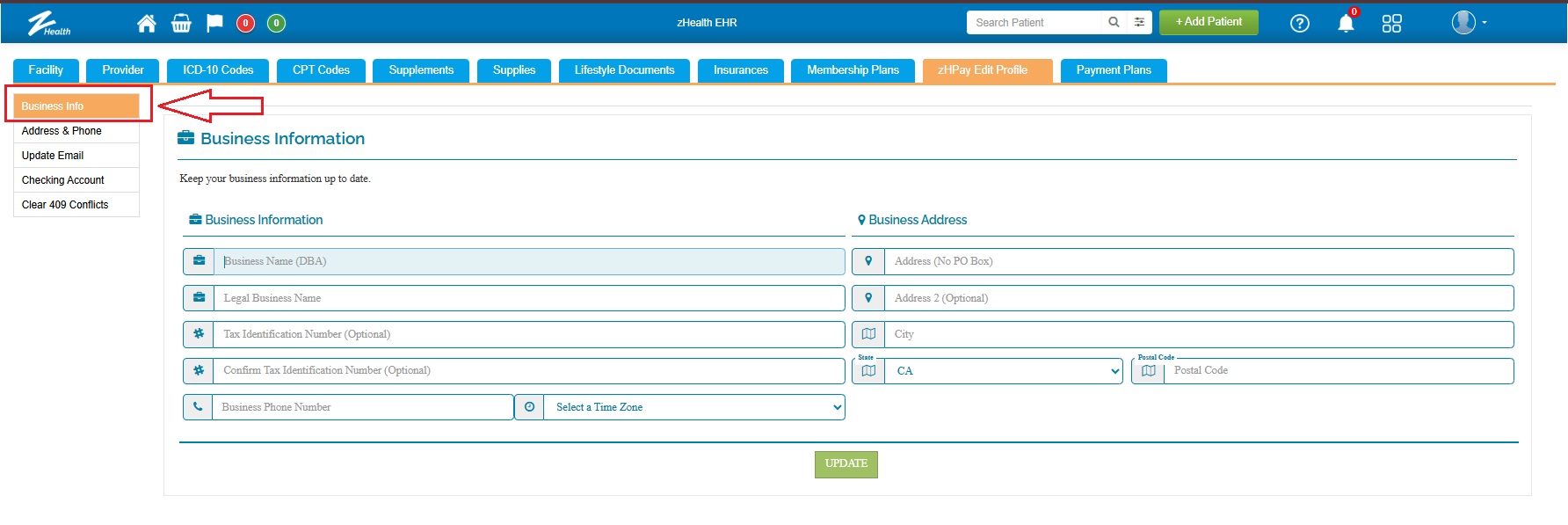The image size is (1568, 525).
Task: Switch to the Membership Plans tab
Action: [853, 70]
